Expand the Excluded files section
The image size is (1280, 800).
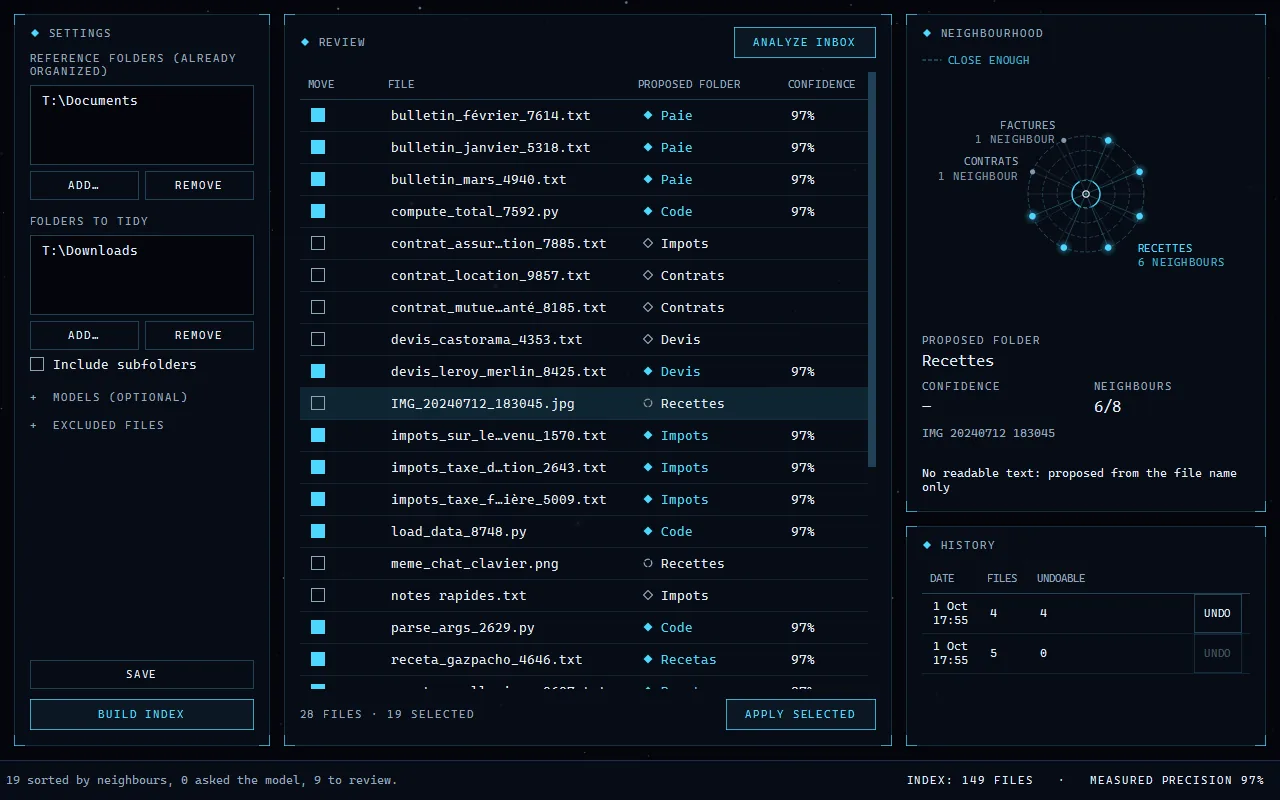(97, 425)
